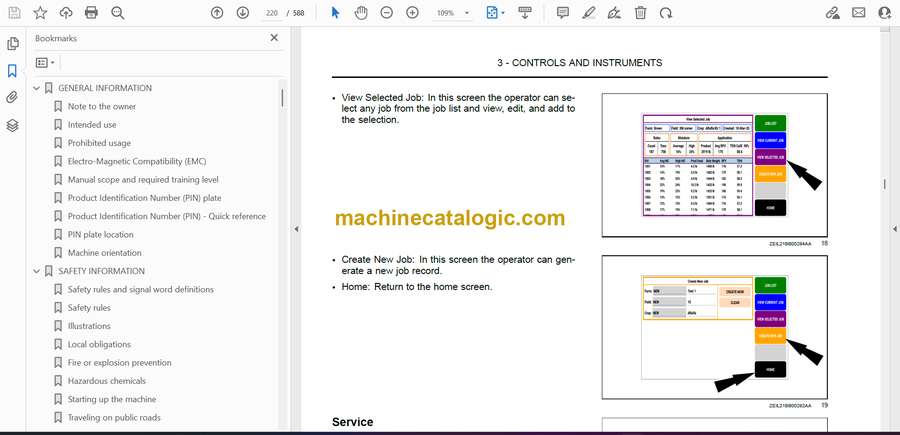Click the page number input field

[271, 13]
